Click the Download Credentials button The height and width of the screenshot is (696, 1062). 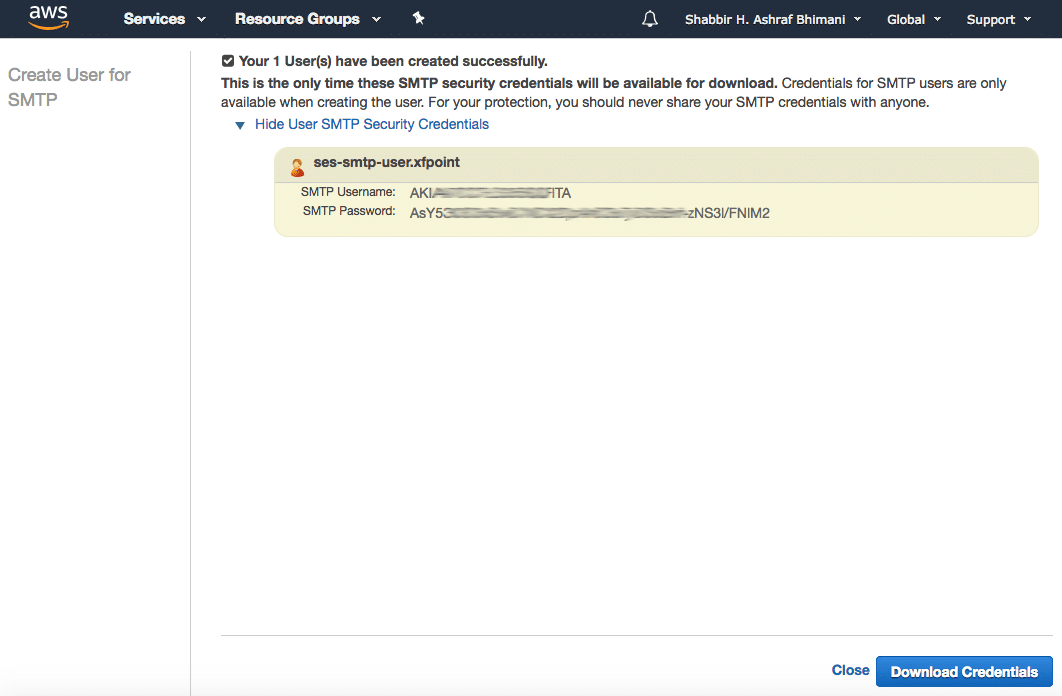[964, 672]
